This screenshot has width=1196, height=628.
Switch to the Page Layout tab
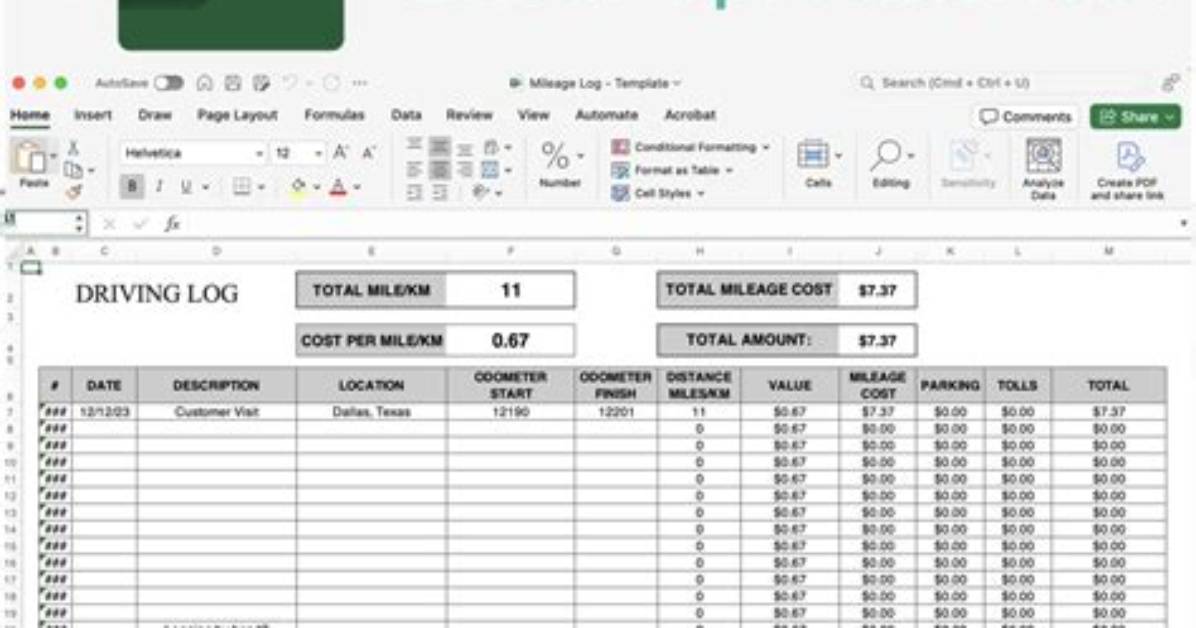coord(237,115)
